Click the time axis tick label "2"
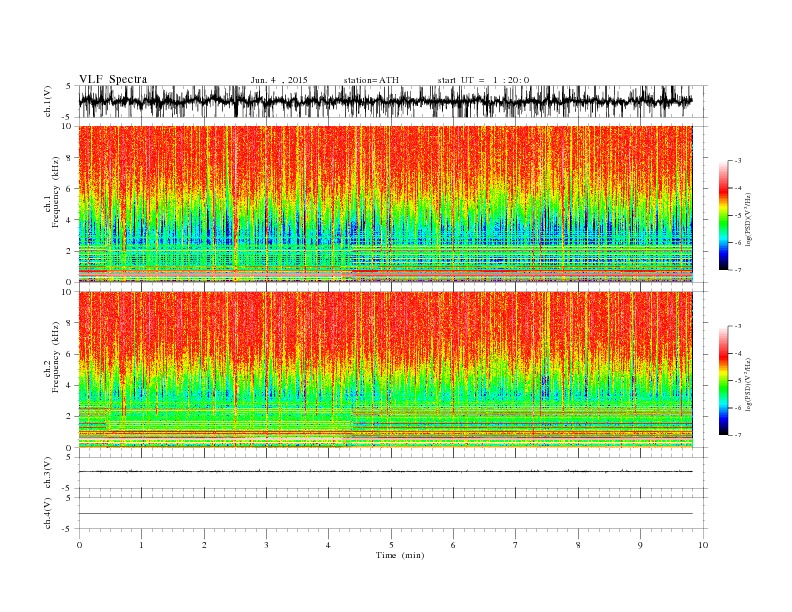The height and width of the screenshot is (612, 792). [x=204, y=545]
